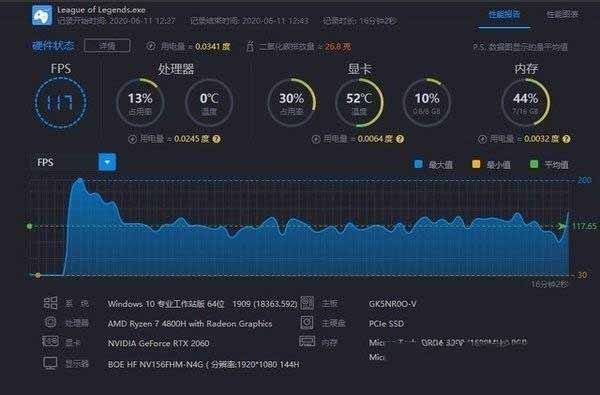Click the yellow minimum marker at chart left
600x395 pixels.
[38, 275]
